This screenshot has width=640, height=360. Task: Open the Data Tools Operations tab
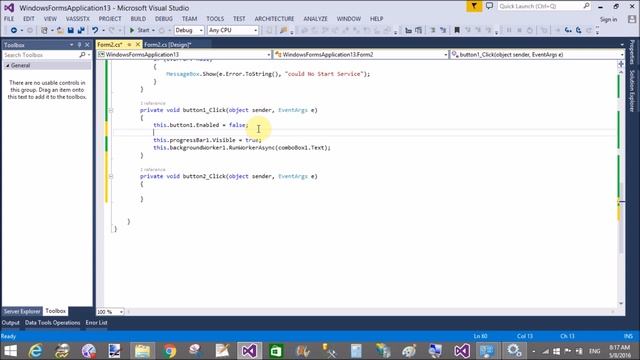[x=53, y=323]
